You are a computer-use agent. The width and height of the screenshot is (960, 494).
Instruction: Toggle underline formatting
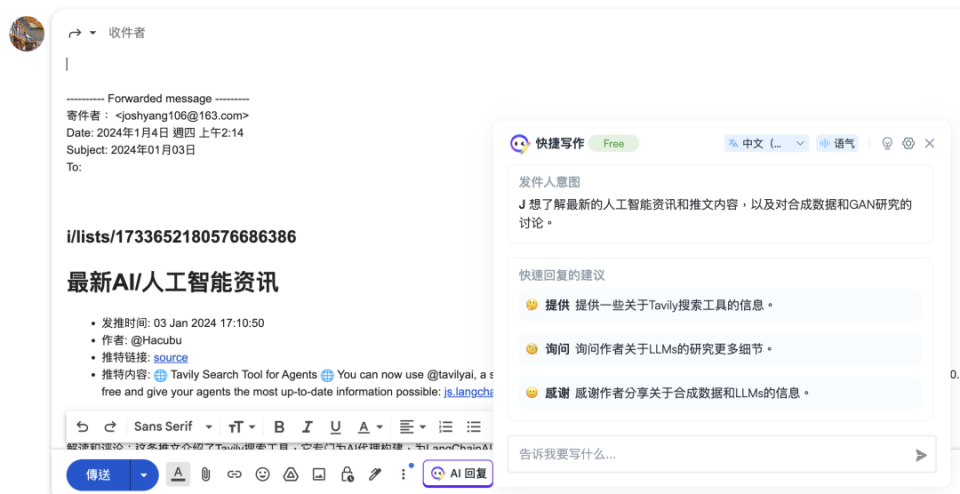point(336,427)
